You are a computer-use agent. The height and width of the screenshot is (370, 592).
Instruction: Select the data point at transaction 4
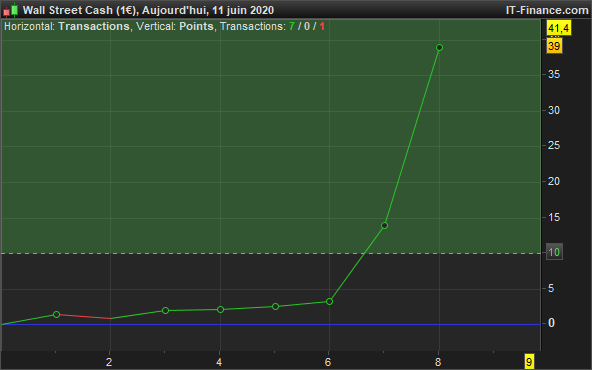coord(220,310)
